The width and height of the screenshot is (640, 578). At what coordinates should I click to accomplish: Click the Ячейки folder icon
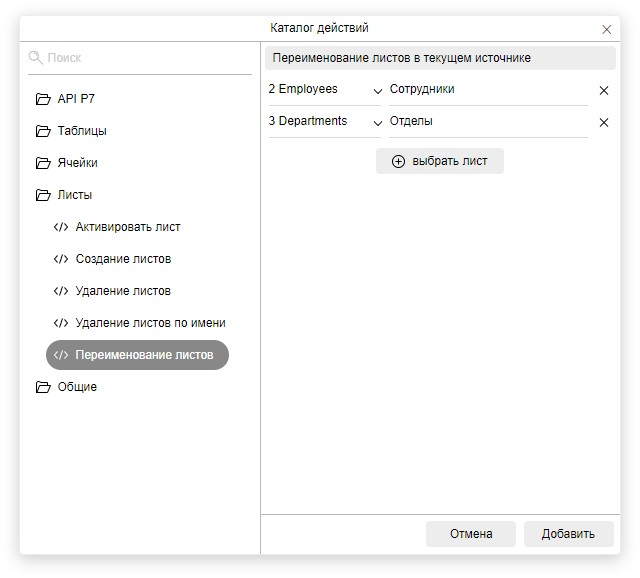(x=43, y=163)
